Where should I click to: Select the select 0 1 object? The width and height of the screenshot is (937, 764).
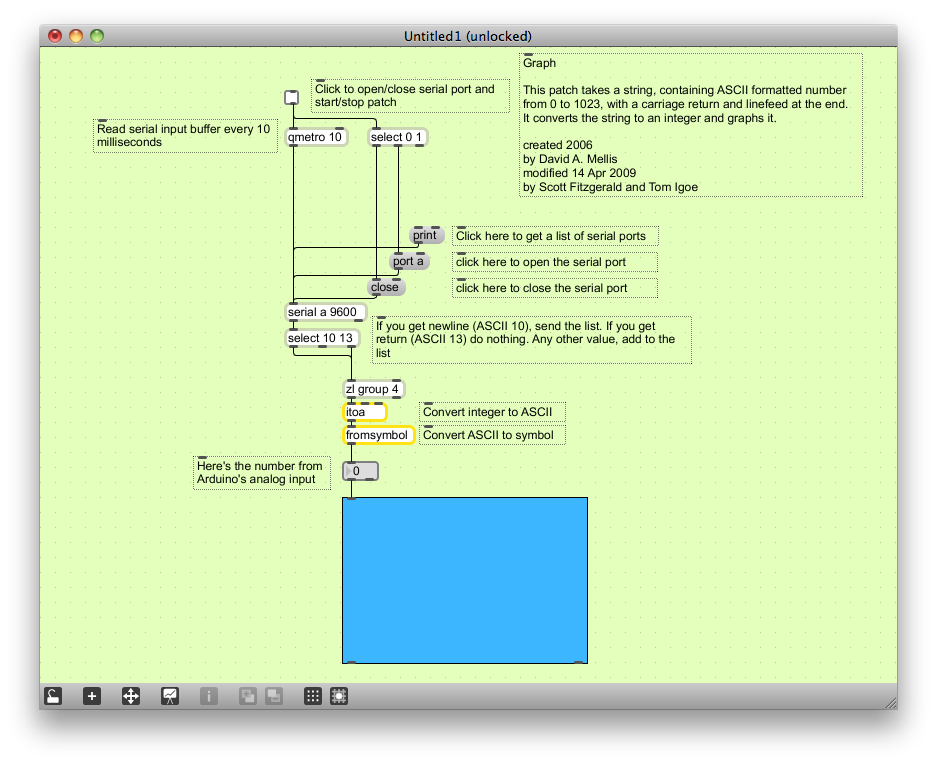click(397, 137)
